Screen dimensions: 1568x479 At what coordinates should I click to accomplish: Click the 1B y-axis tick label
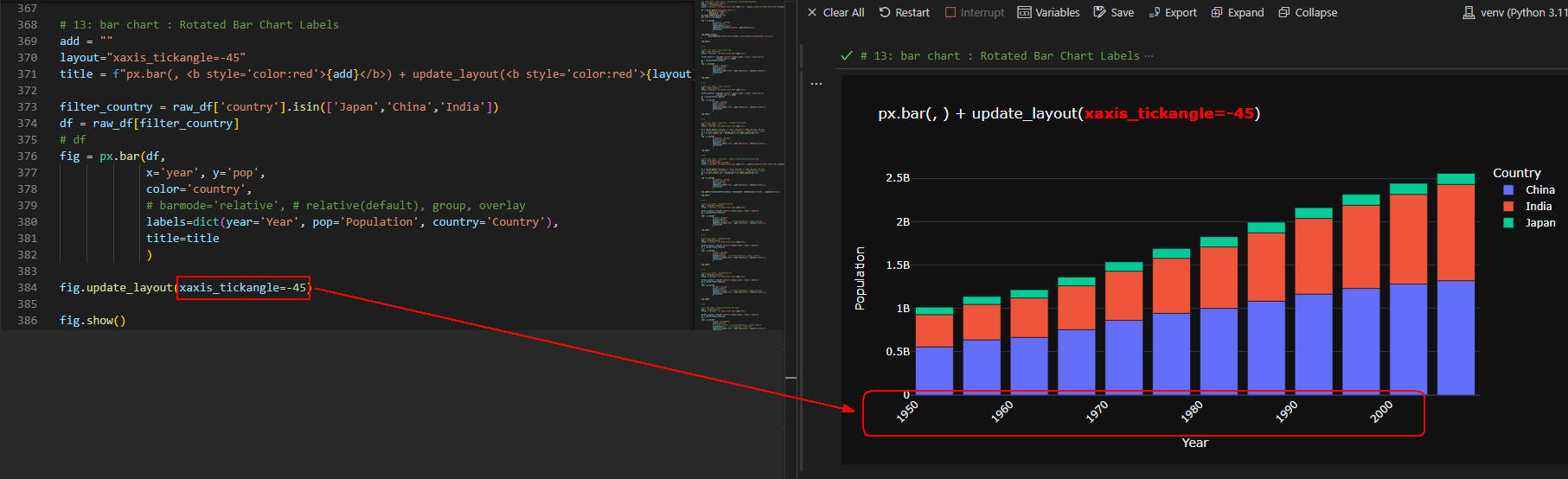click(903, 308)
